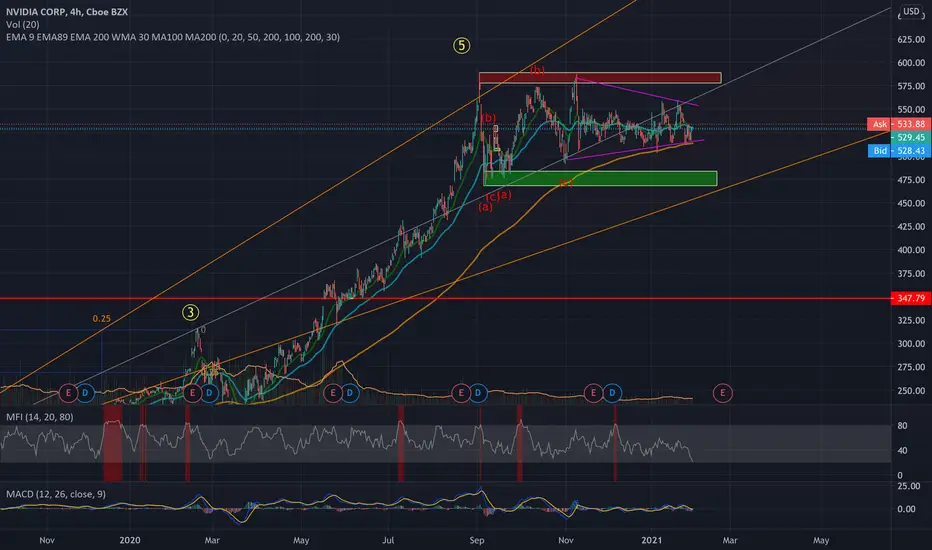Click the first D dividend marker after Nov 2019

(85, 392)
